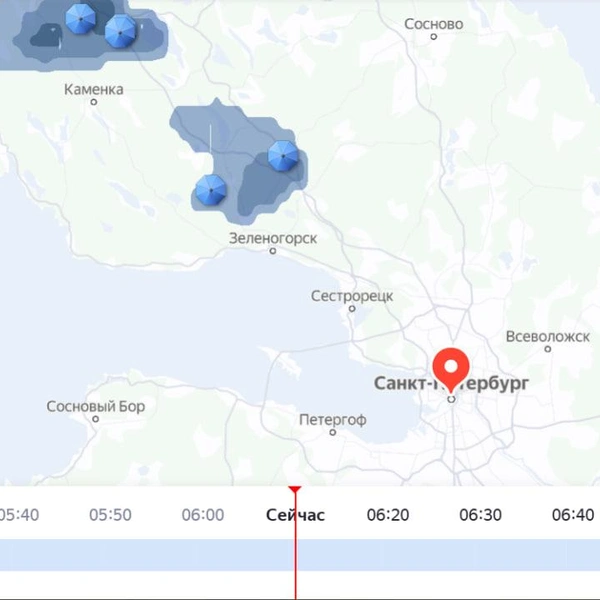This screenshot has width=600, height=600.
Task: Click the red location pin over Saint Petersburg
Action: [x=451, y=370]
